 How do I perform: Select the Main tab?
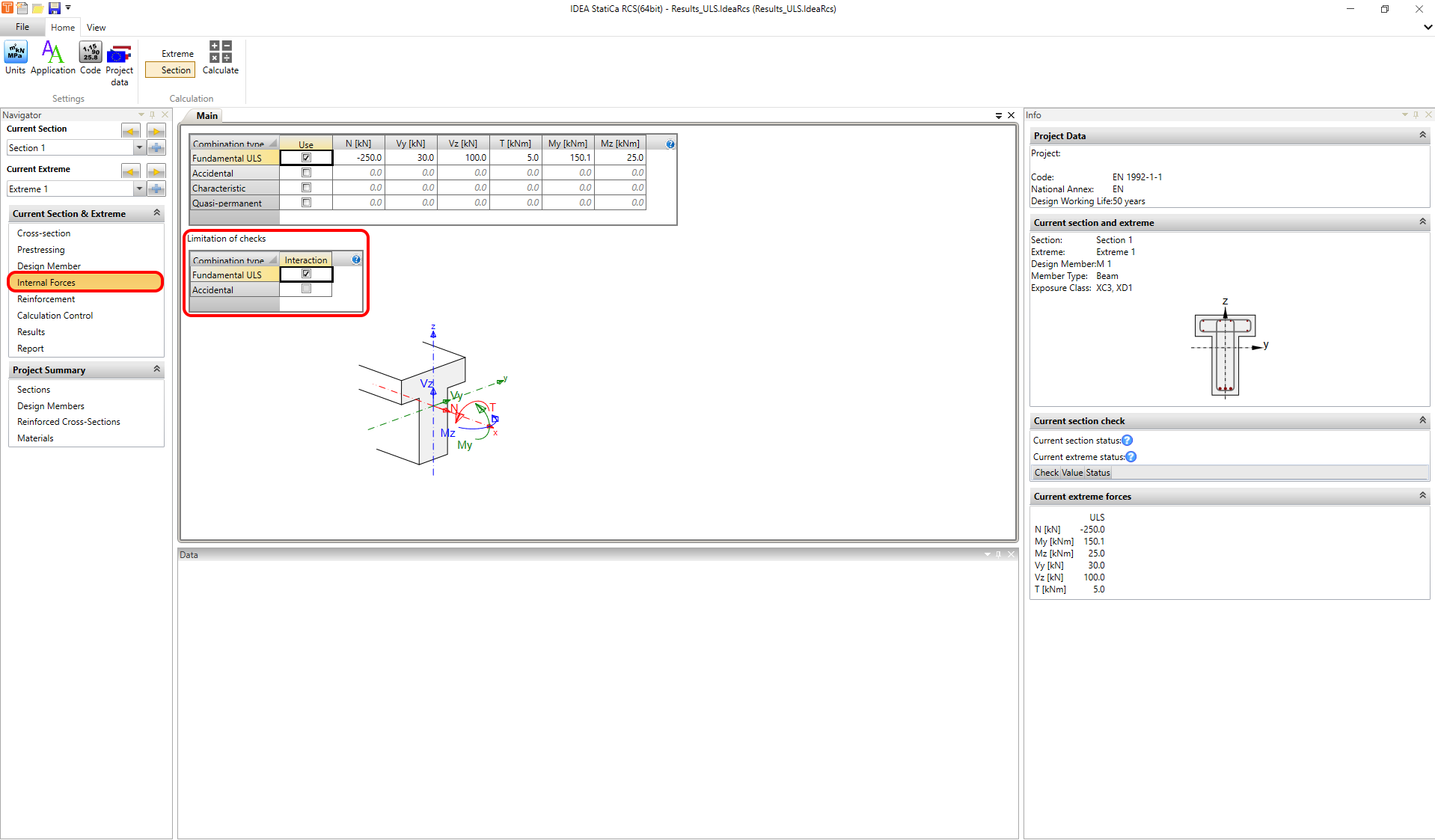point(206,115)
